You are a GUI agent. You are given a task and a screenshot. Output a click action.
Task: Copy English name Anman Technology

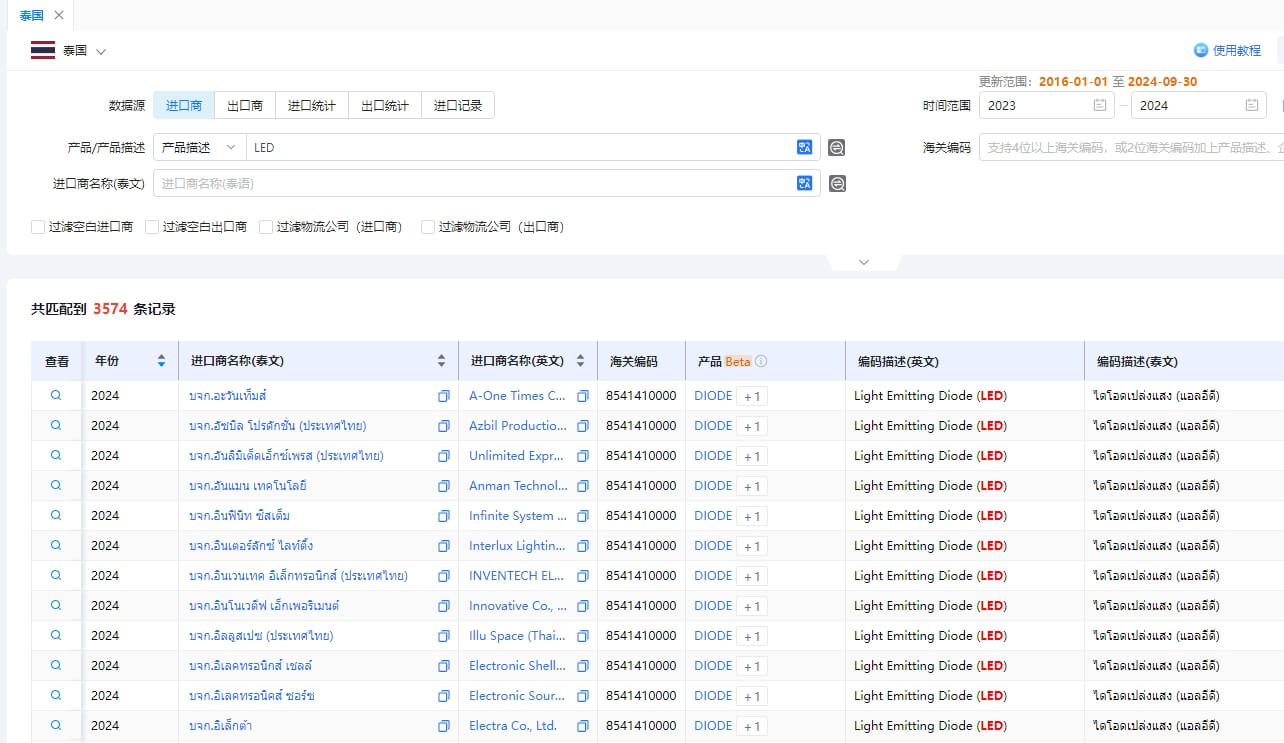tap(583, 486)
